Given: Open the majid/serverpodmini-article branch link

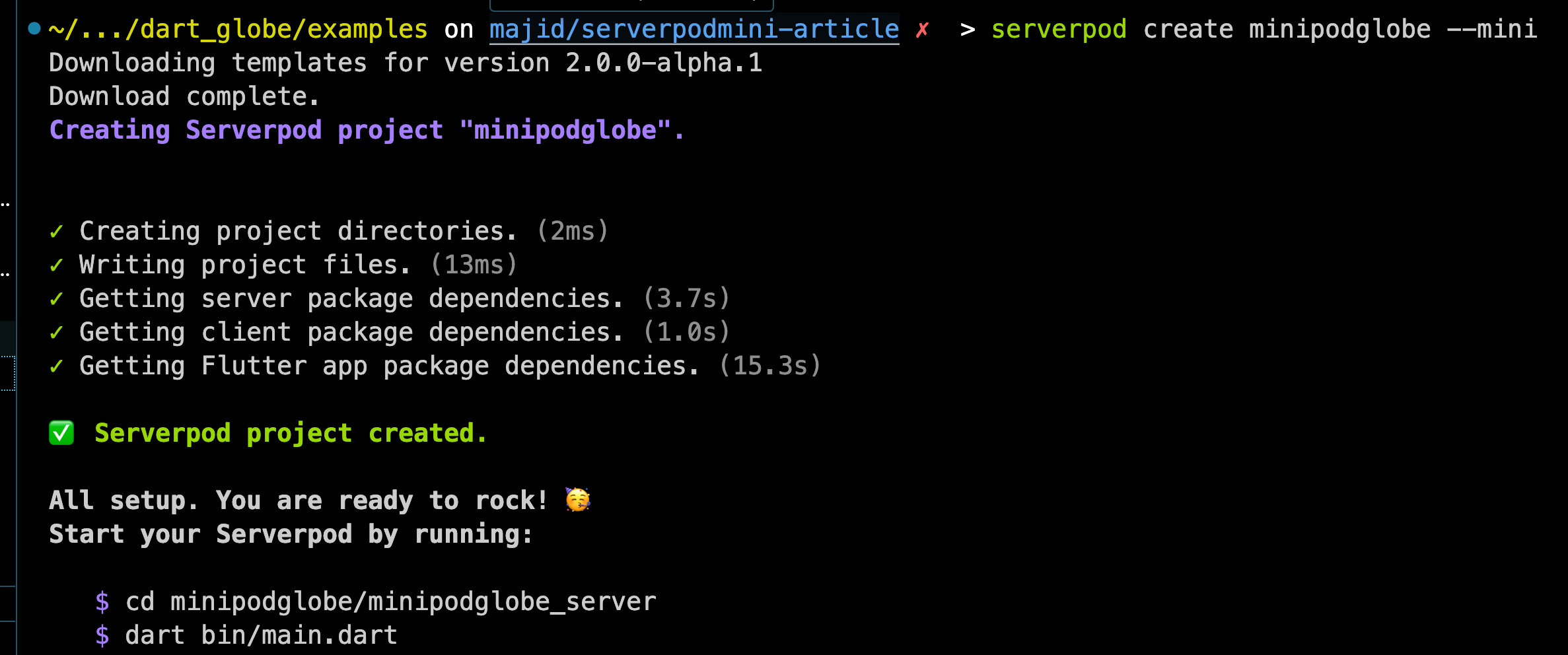Looking at the screenshot, I should (694, 30).
